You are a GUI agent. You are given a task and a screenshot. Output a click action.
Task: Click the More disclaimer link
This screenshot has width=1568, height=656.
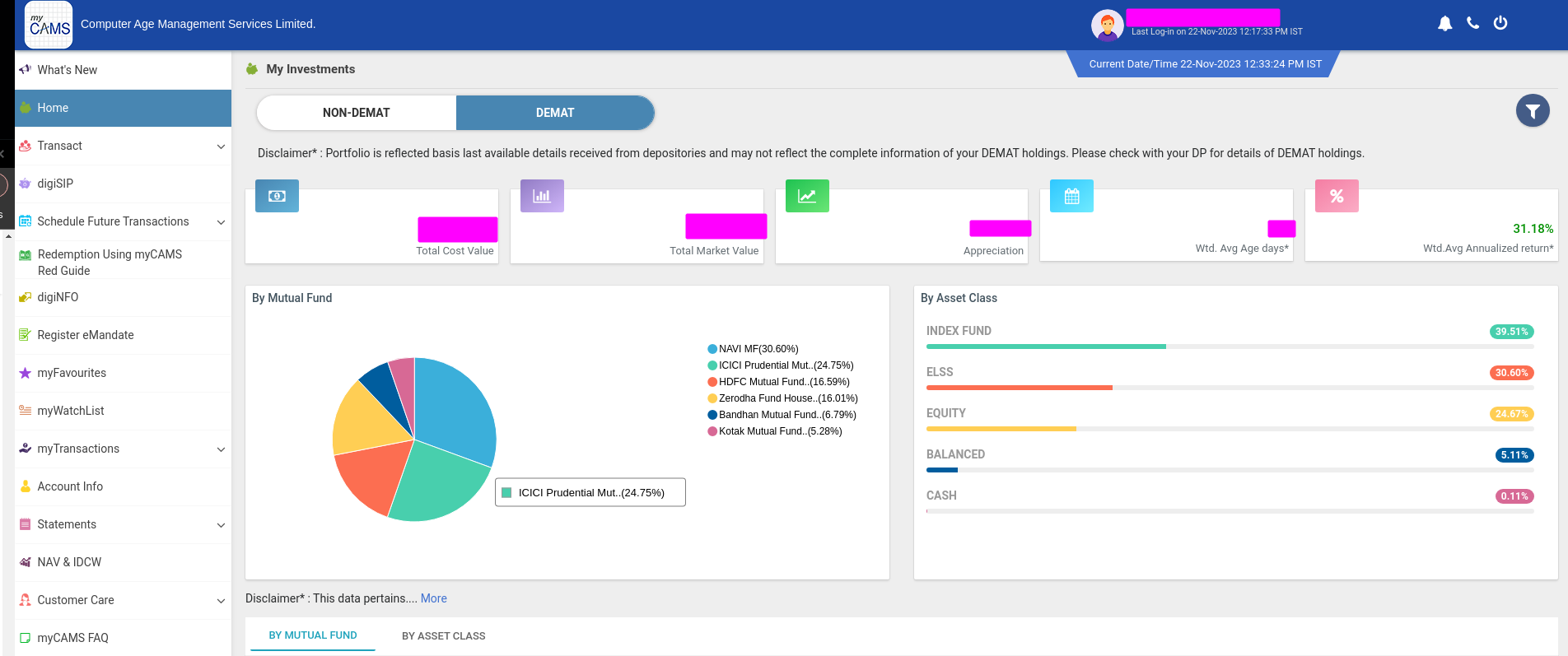(x=433, y=598)
